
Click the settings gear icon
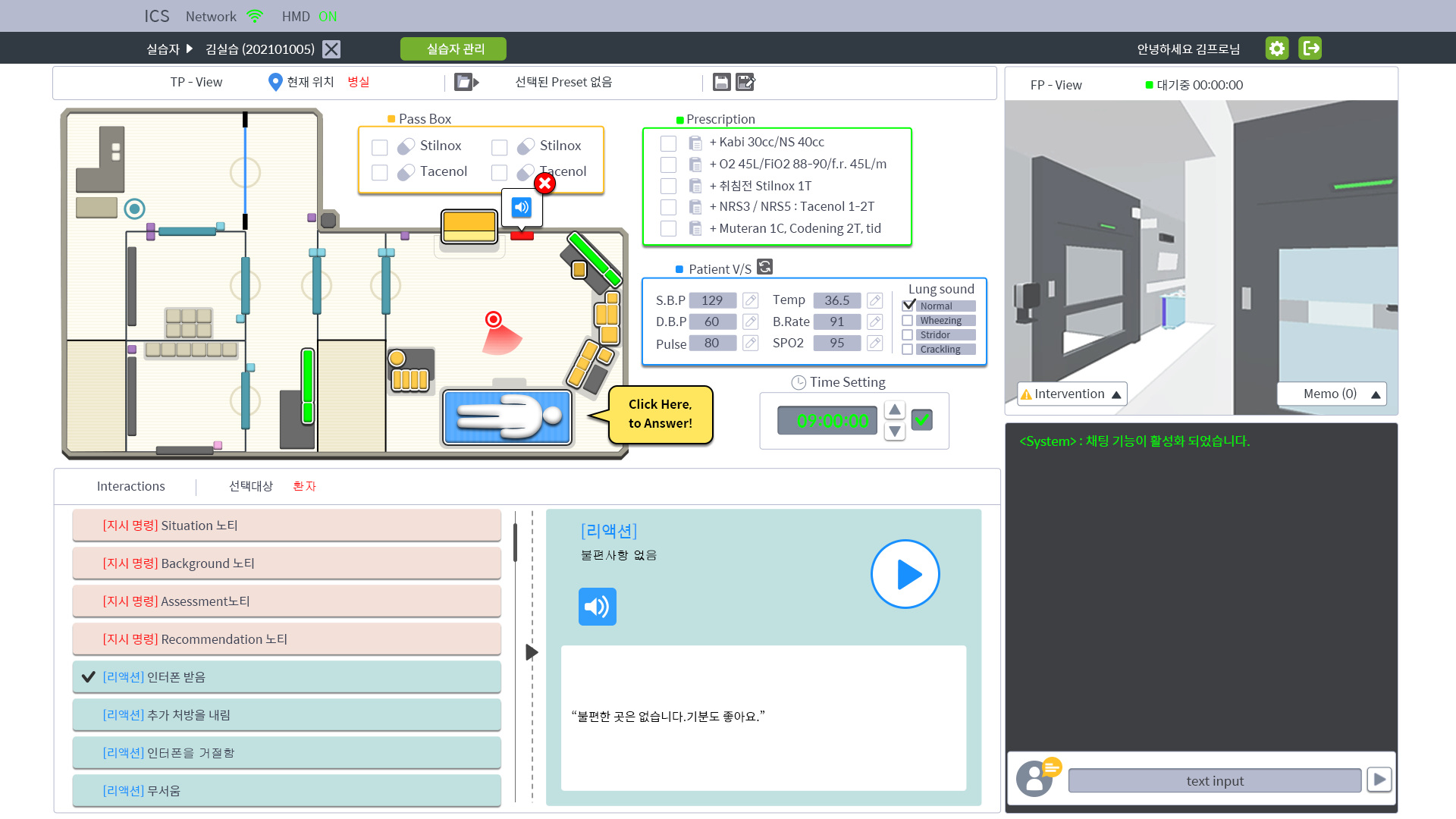coord(1277,49)
